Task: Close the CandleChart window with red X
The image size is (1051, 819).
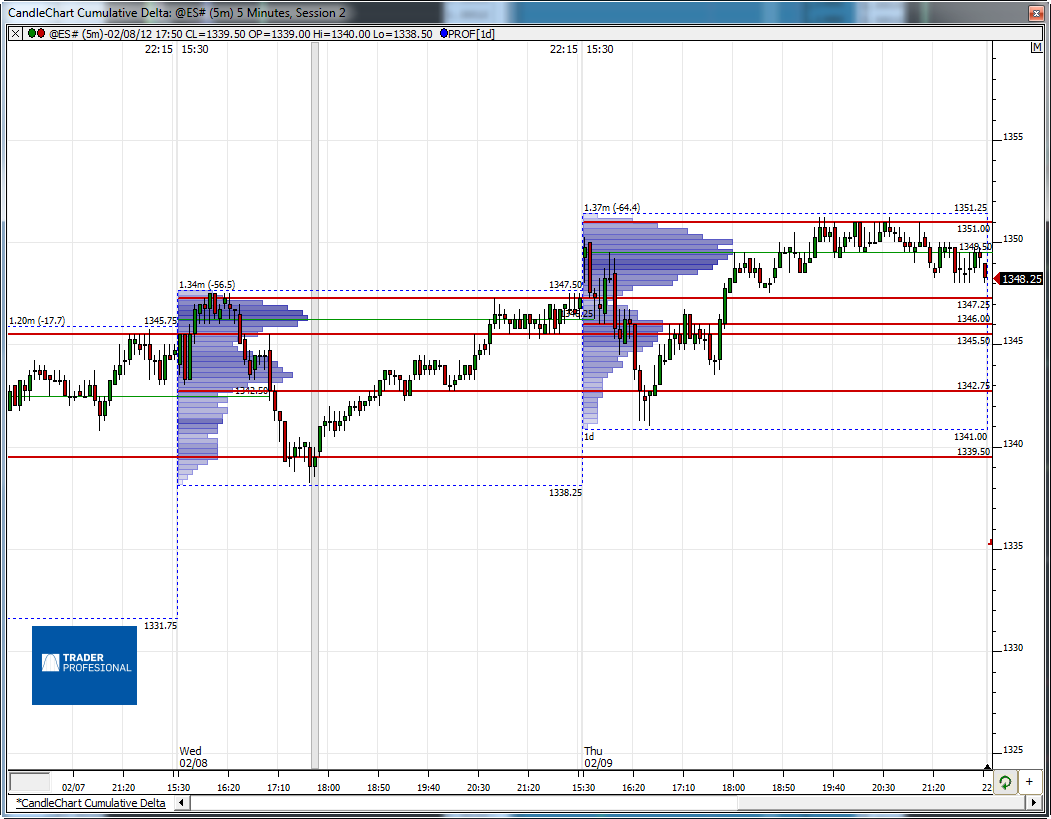Action: [1035, 13]
